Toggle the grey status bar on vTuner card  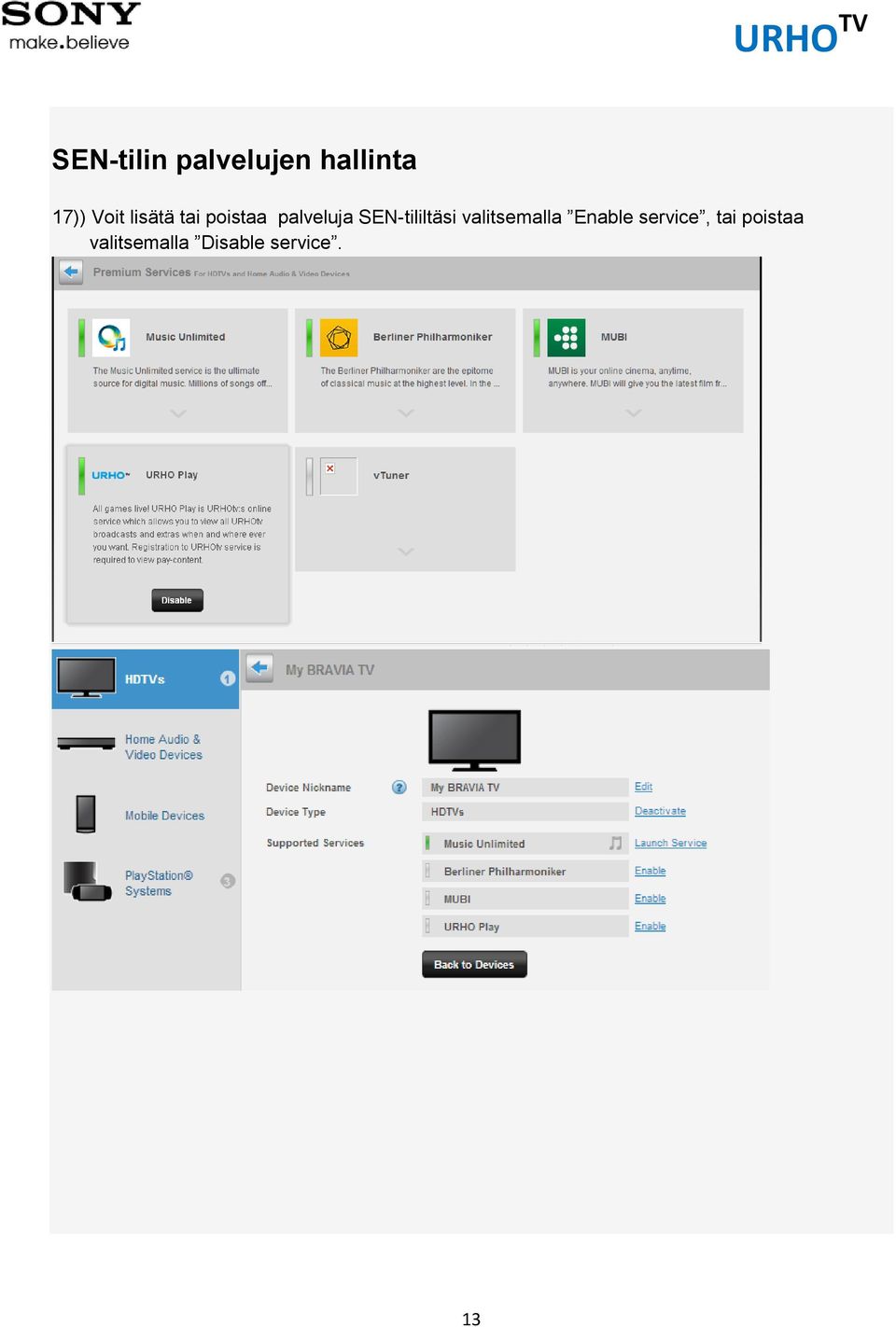[x=309, y=476]
